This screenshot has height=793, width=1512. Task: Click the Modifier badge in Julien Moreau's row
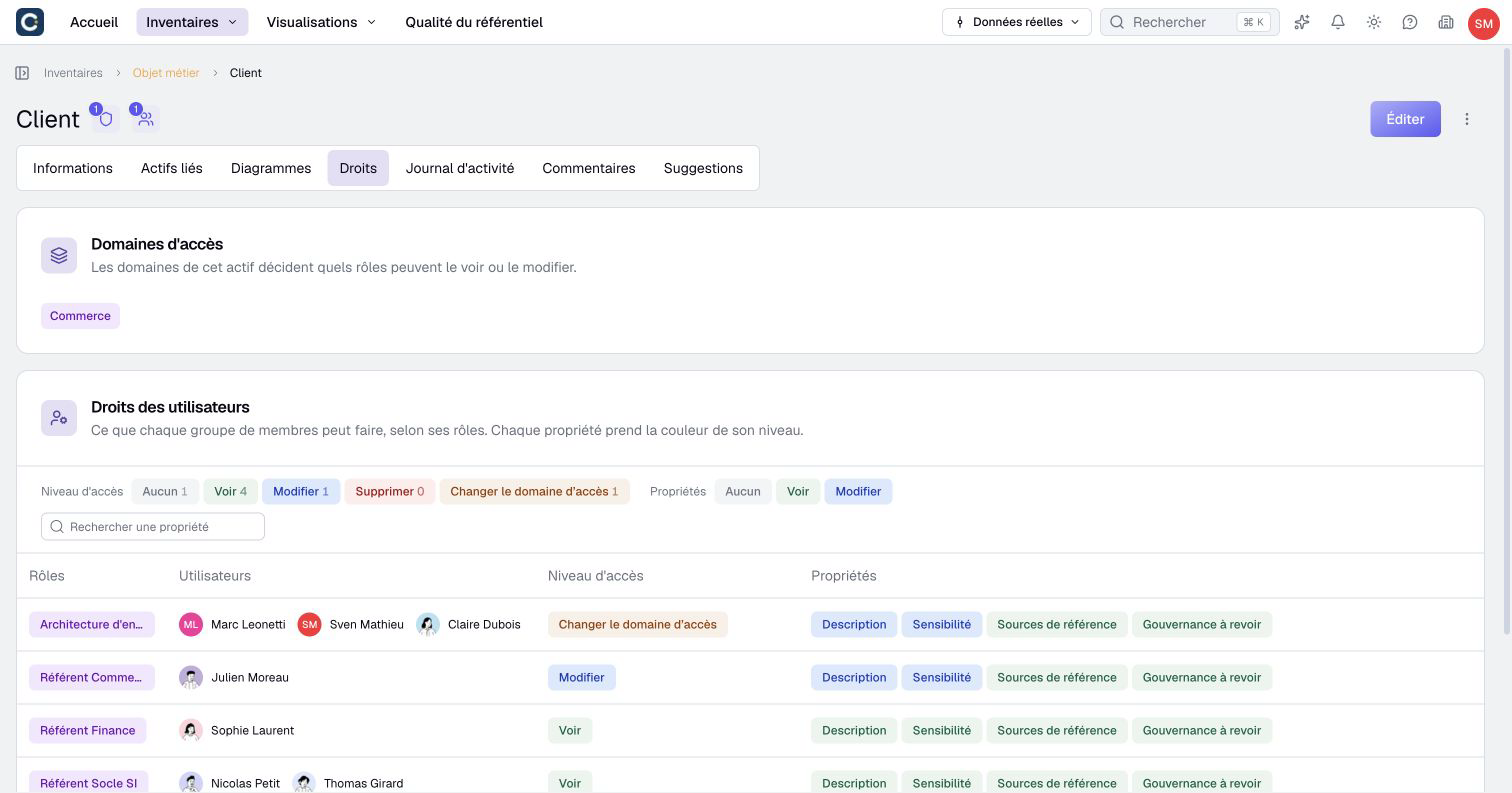pos(582,677)
